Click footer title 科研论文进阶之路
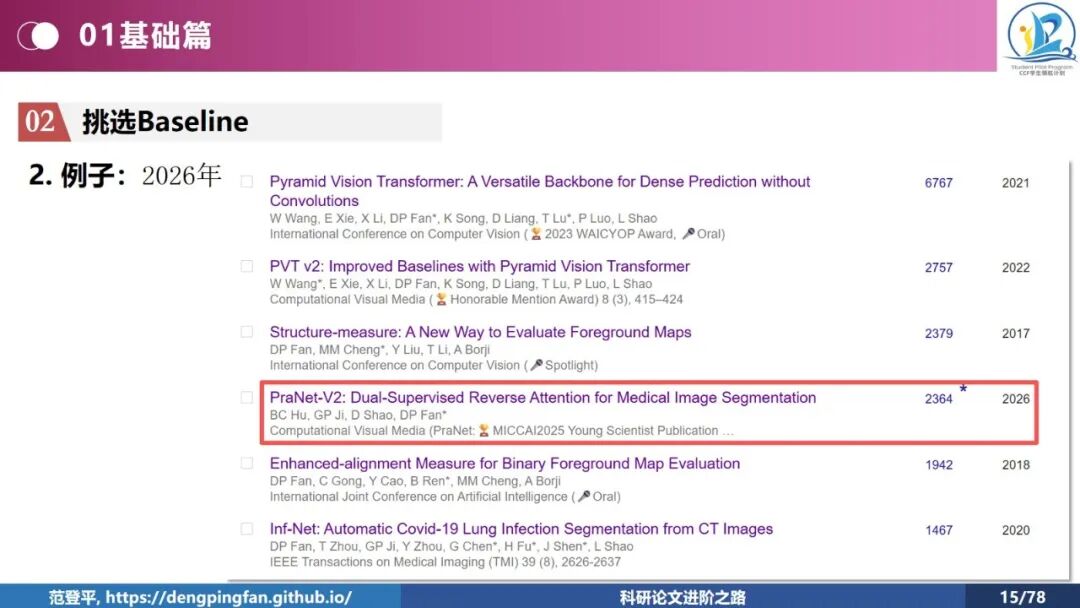The height and width of the screenshot is (608, 1080). coord(683,597)
